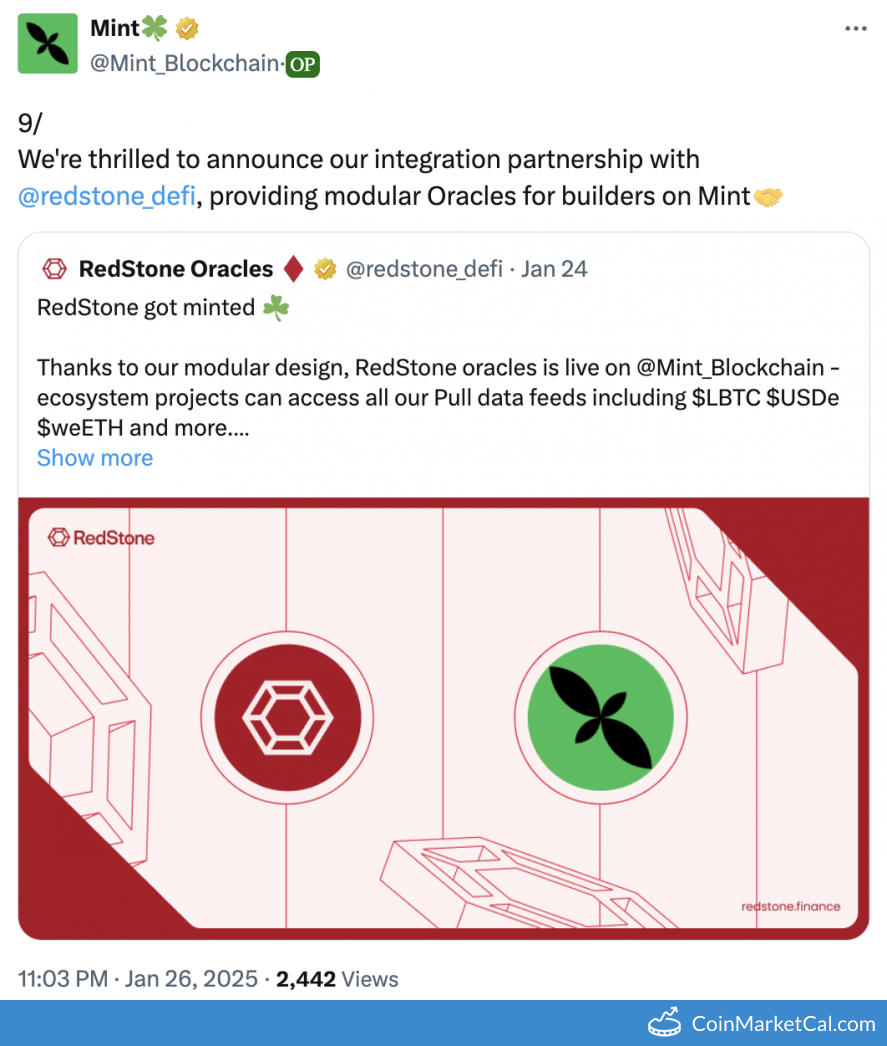This screenshot has width=887, height=1046.
Task: Click the Jan 24 quoted tweet date
Action: pyautogui.click(x=554, y=269)
